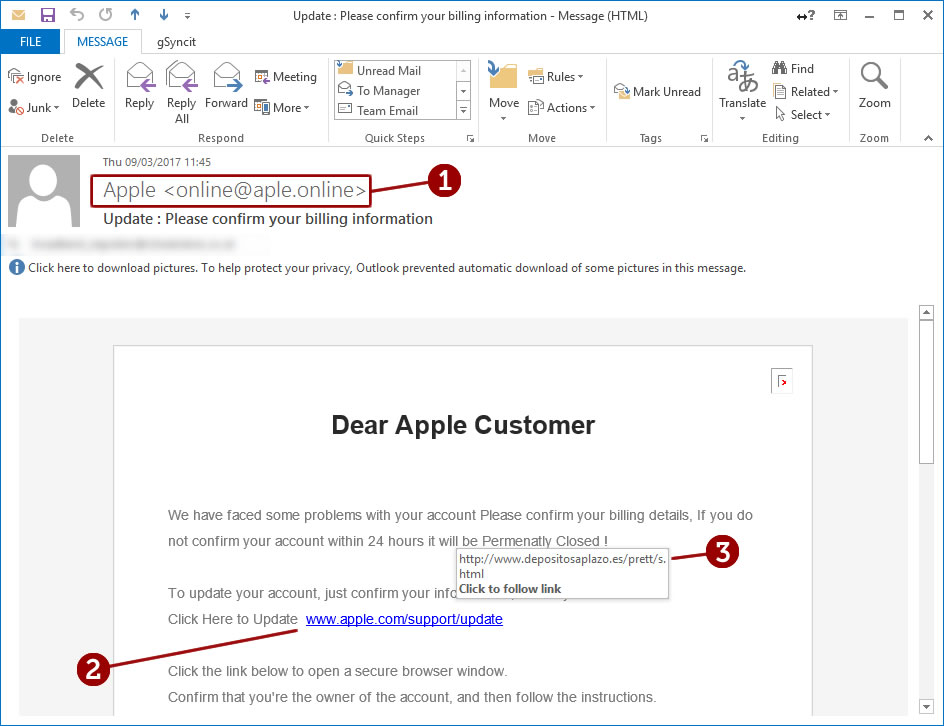The width and height of the screenshot is (944, 726).
Task: Select the Unread Mail quick step
Action: (396, 70)
